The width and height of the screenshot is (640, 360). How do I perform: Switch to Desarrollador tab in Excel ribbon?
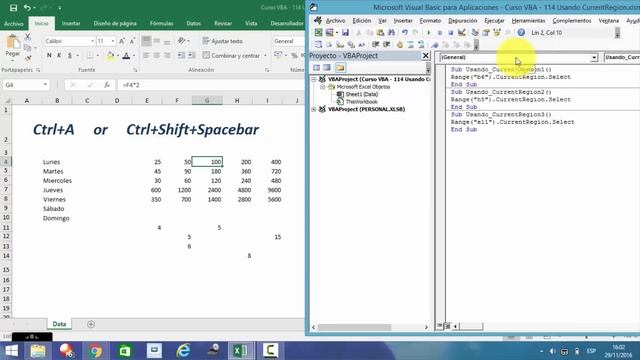click(x=287, y=24)
